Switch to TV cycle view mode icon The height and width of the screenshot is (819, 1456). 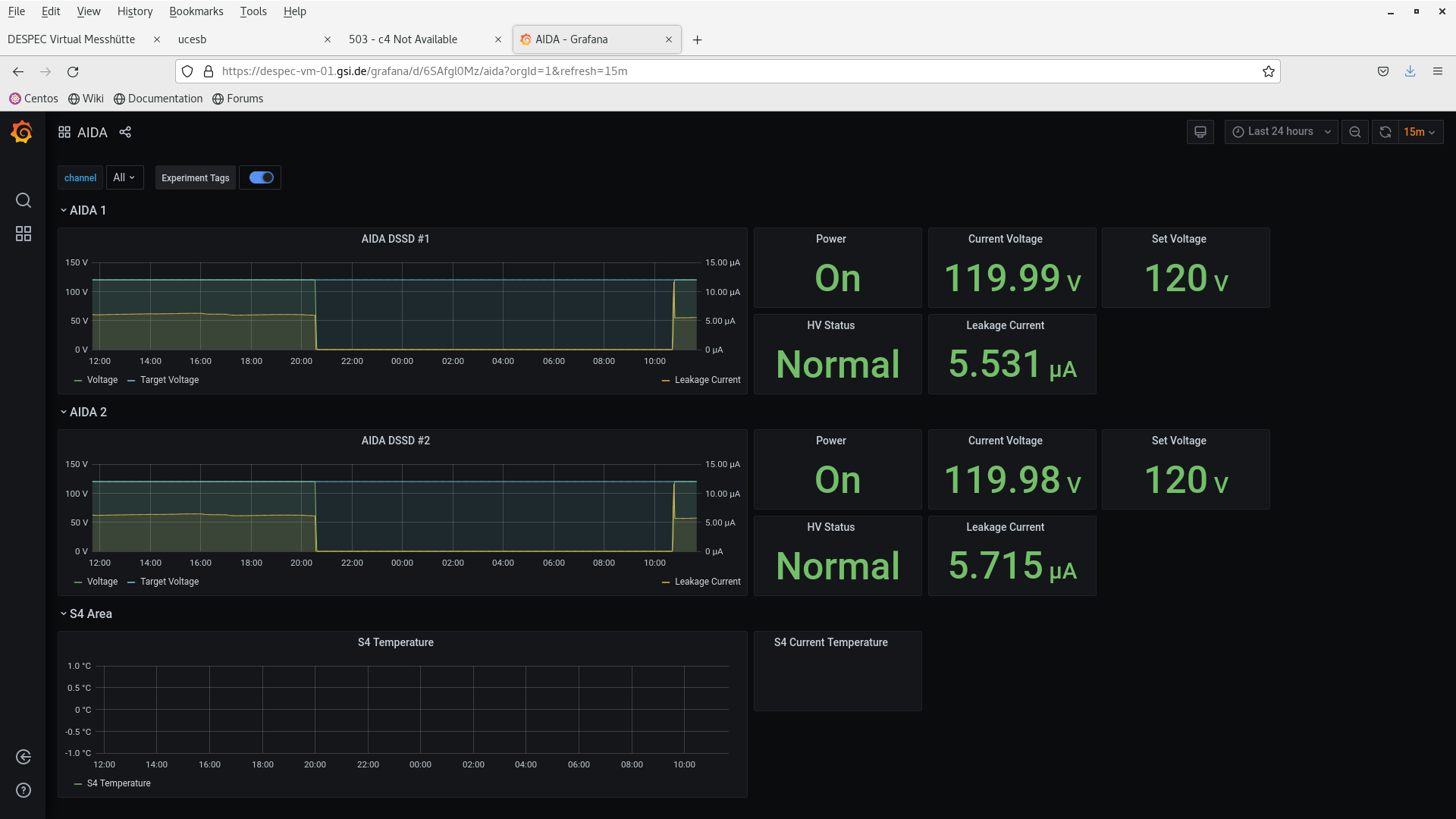coord(1200,132)
